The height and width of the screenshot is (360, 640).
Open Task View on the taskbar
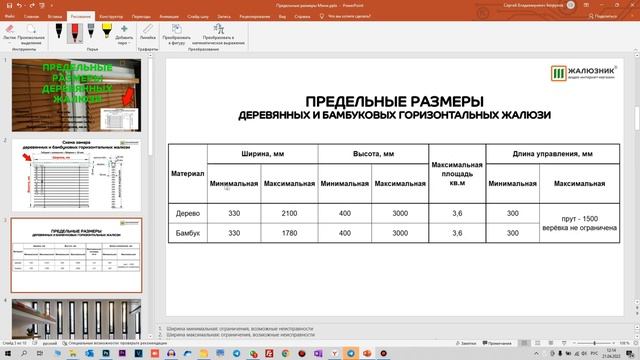(x=40, y=353)
